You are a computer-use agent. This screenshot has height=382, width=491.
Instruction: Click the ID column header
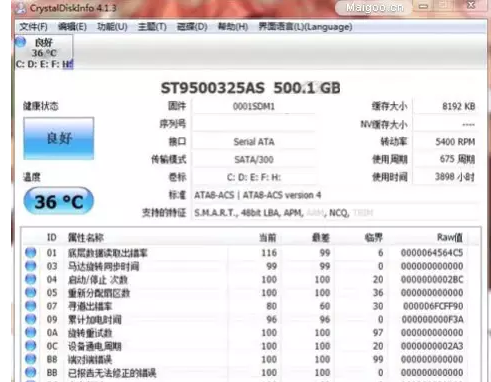click(x=52, y=237)
